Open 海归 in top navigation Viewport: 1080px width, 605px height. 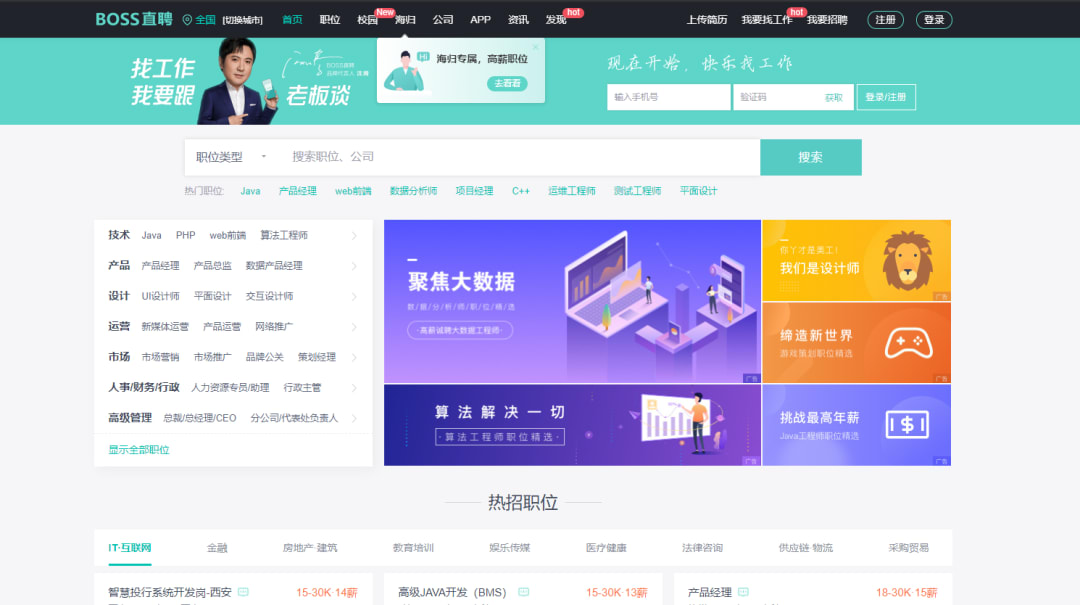click(x=405, y=19)
